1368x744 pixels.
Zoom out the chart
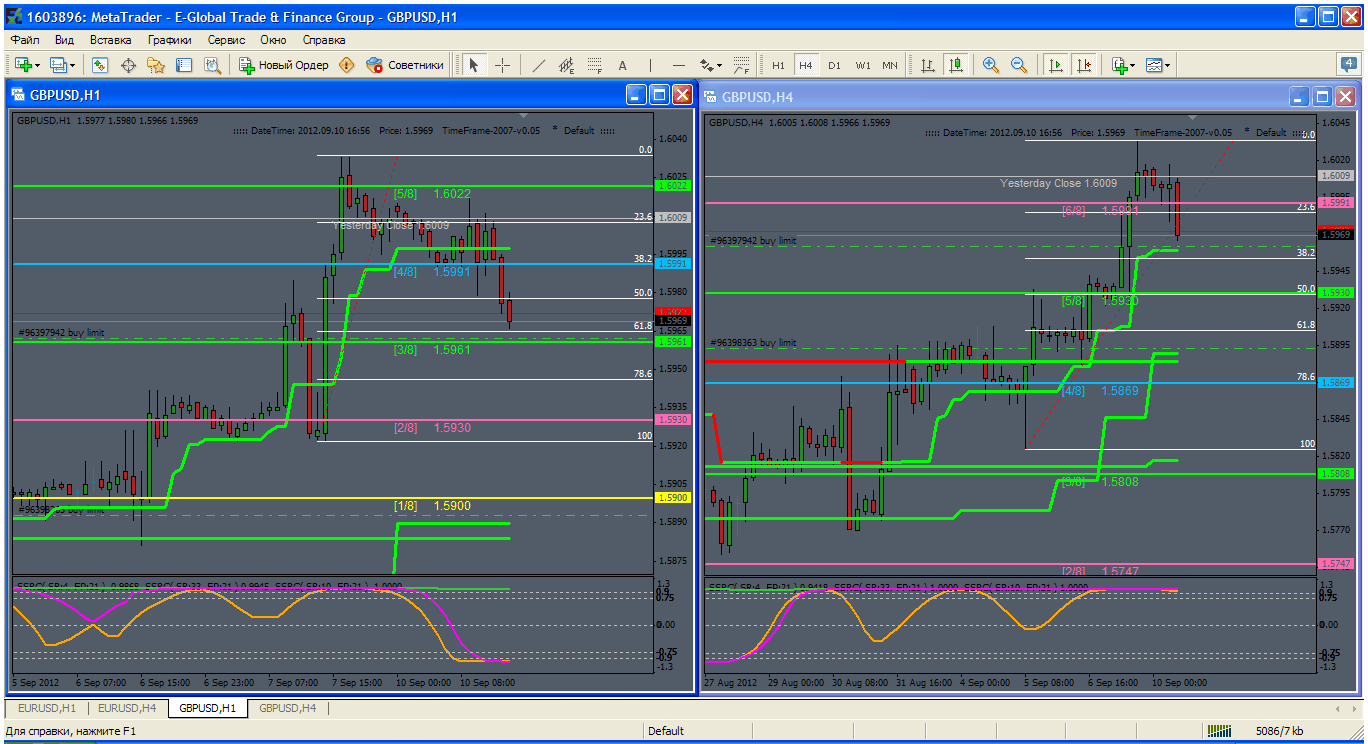point(1019,65)
